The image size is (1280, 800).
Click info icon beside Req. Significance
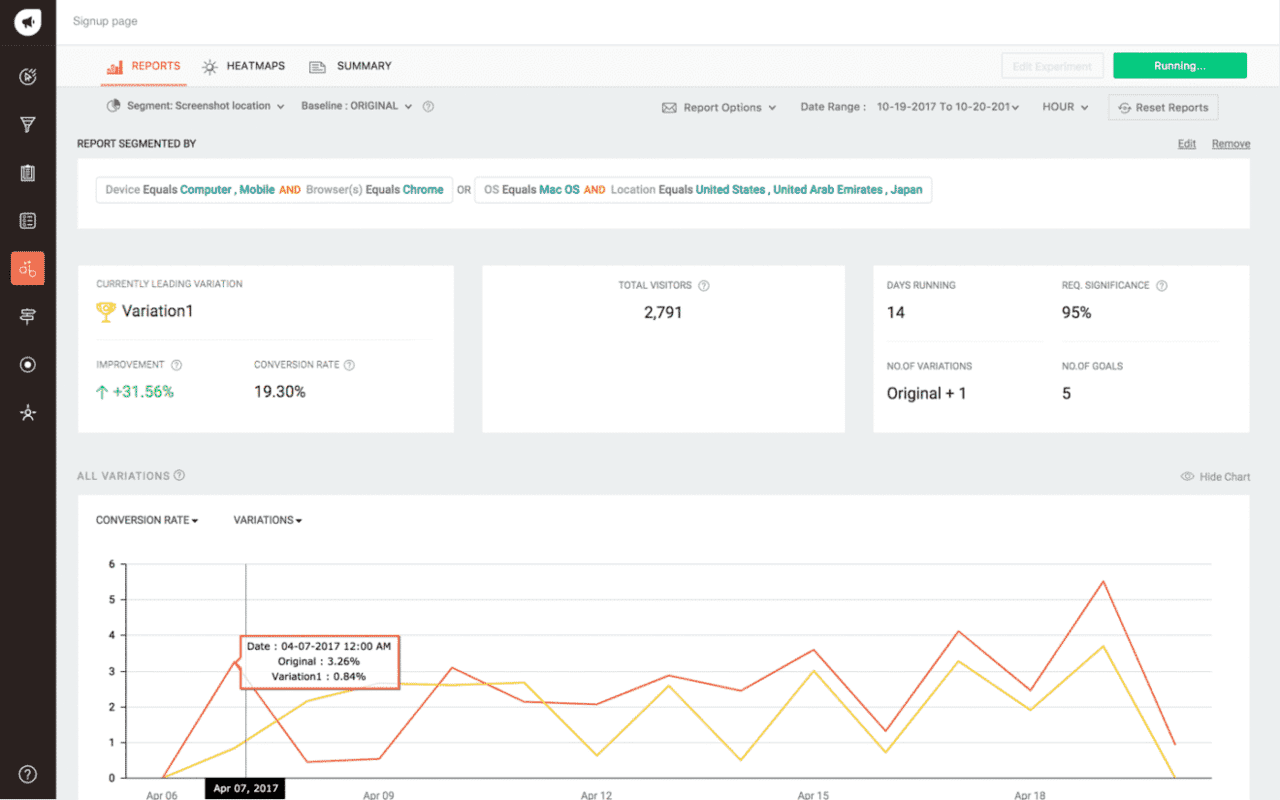1162,286
